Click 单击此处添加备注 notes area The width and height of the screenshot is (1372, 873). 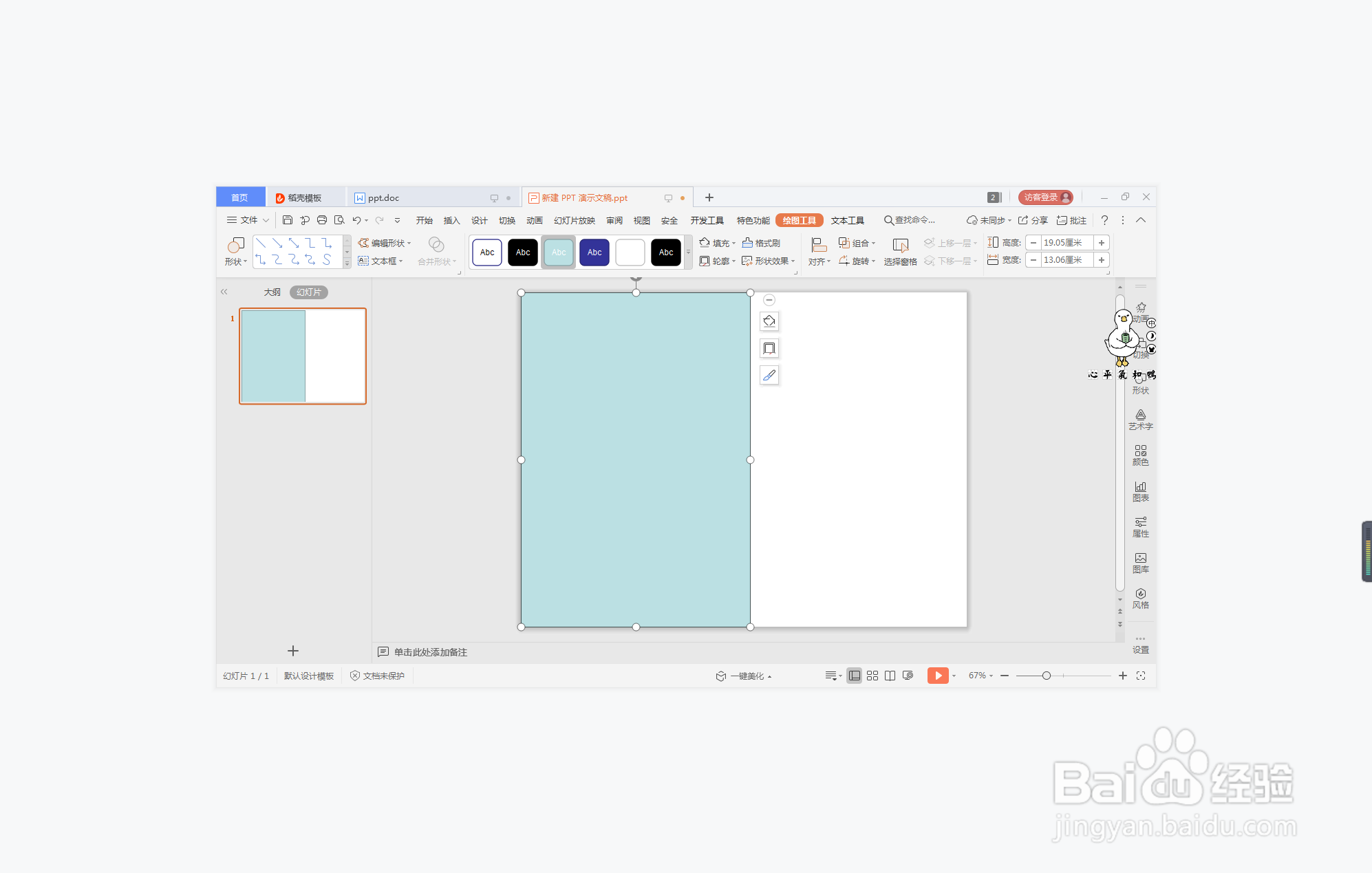tap(431, 652)
